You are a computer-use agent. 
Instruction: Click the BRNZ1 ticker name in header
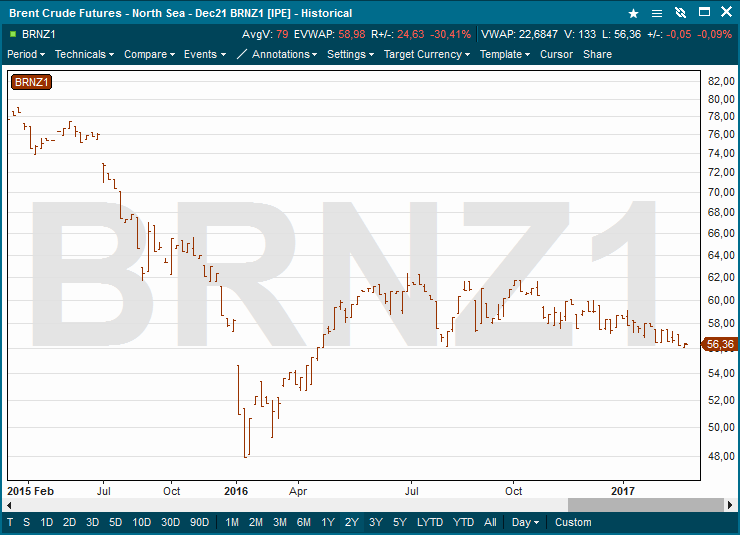tap(39, 34)
